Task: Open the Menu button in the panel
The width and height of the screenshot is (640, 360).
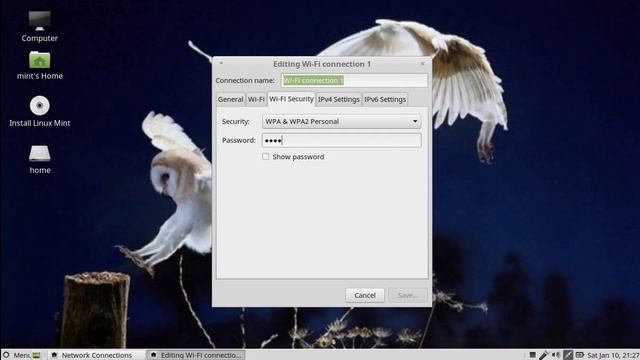Action: (x=16, y=355)
